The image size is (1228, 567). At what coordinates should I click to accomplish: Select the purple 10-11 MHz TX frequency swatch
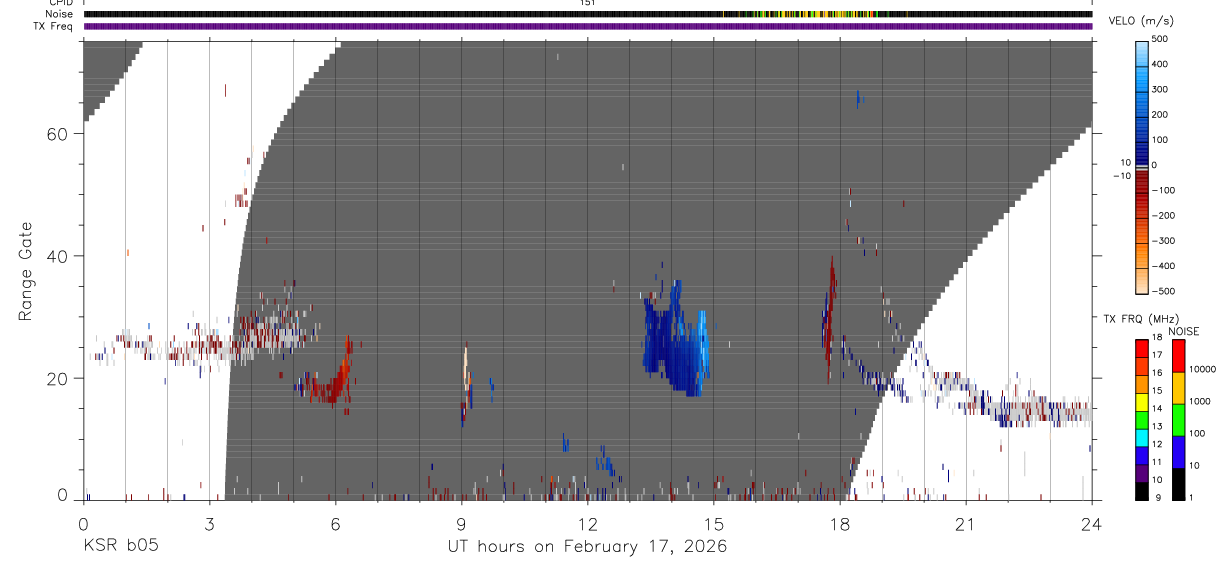1142,473
